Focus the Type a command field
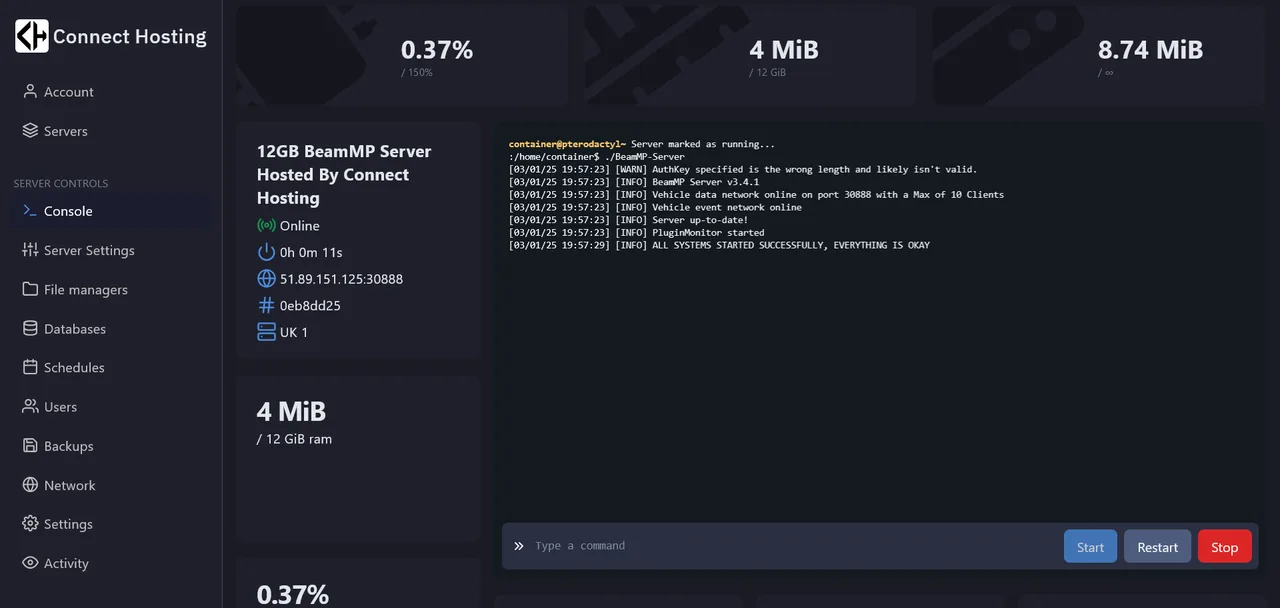 point(796,546)
